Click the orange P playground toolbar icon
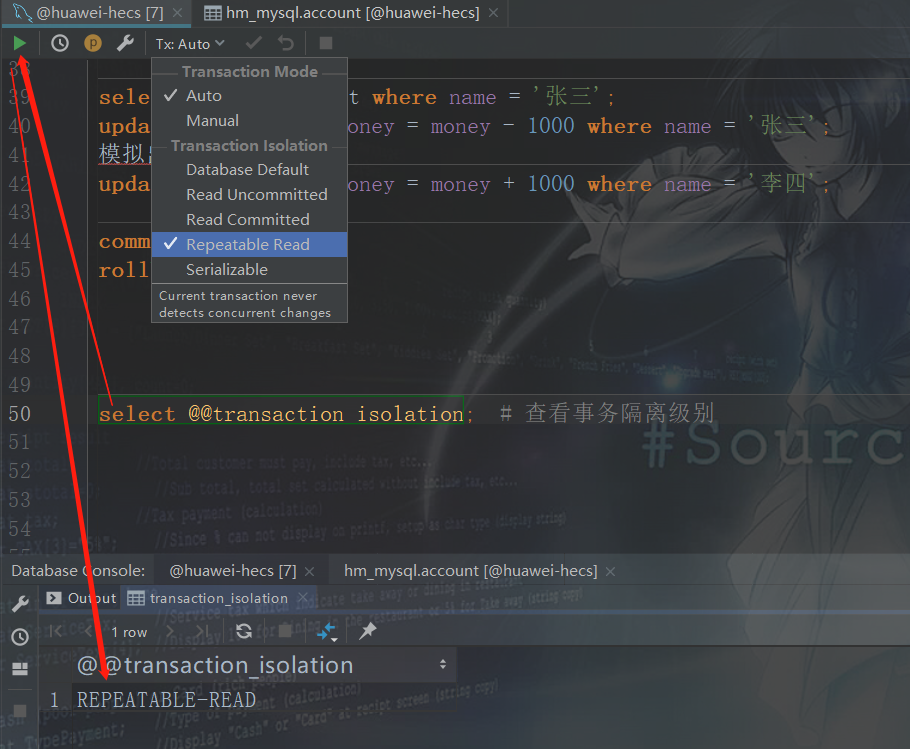Viewport: 910px width, 749px height. point(93,43)
